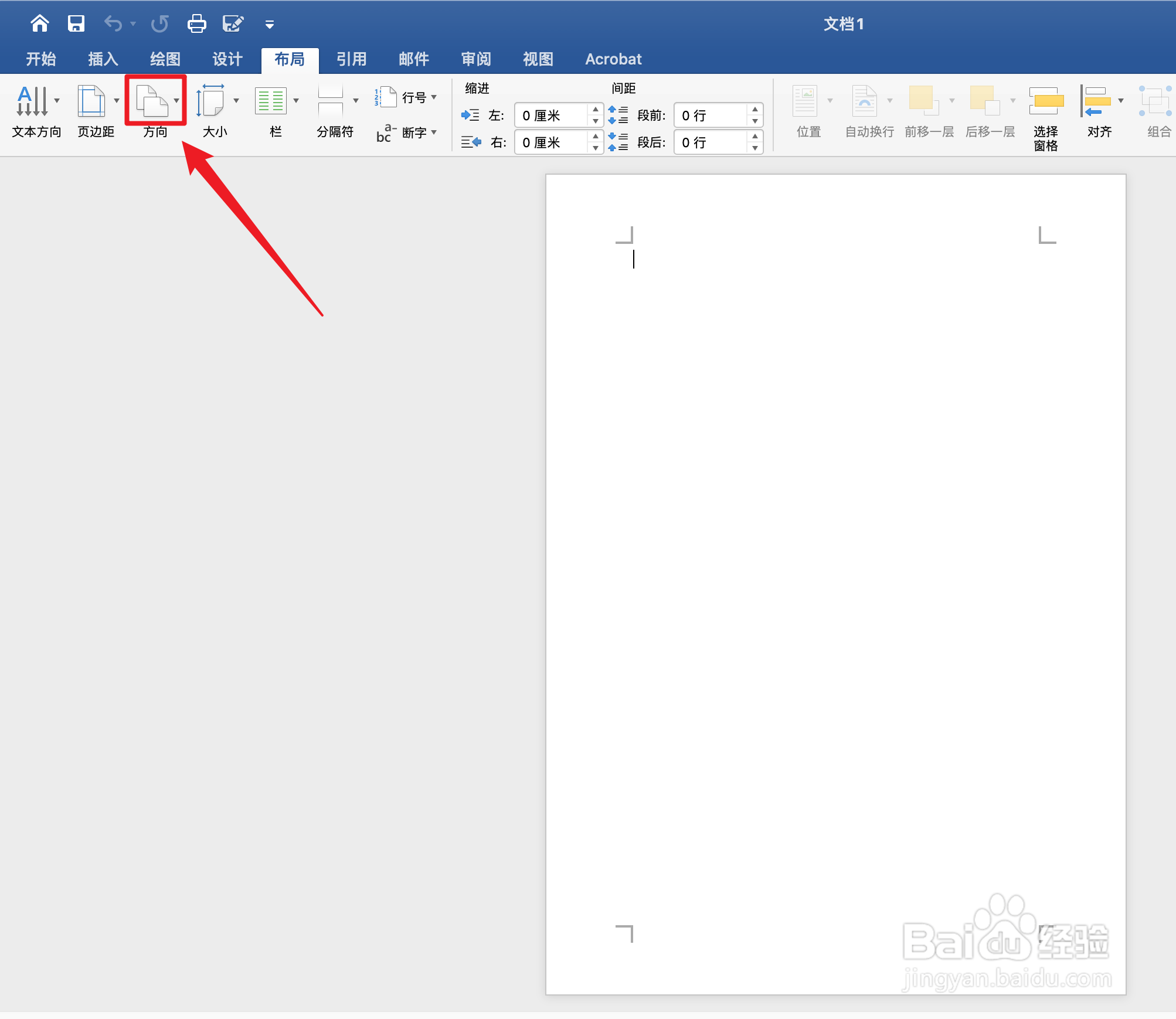1176x1019 pixels.
Task: Click the Print icon in quick toolbar
Action: 196,23
